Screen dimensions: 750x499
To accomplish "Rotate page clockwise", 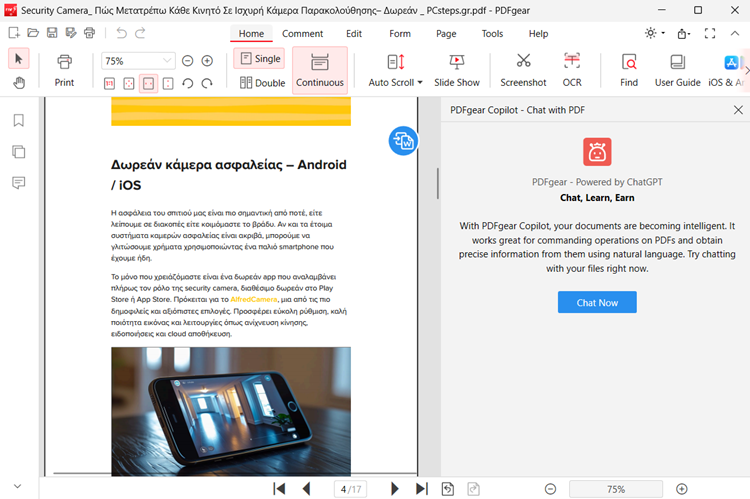I will (x=207, y=84).
